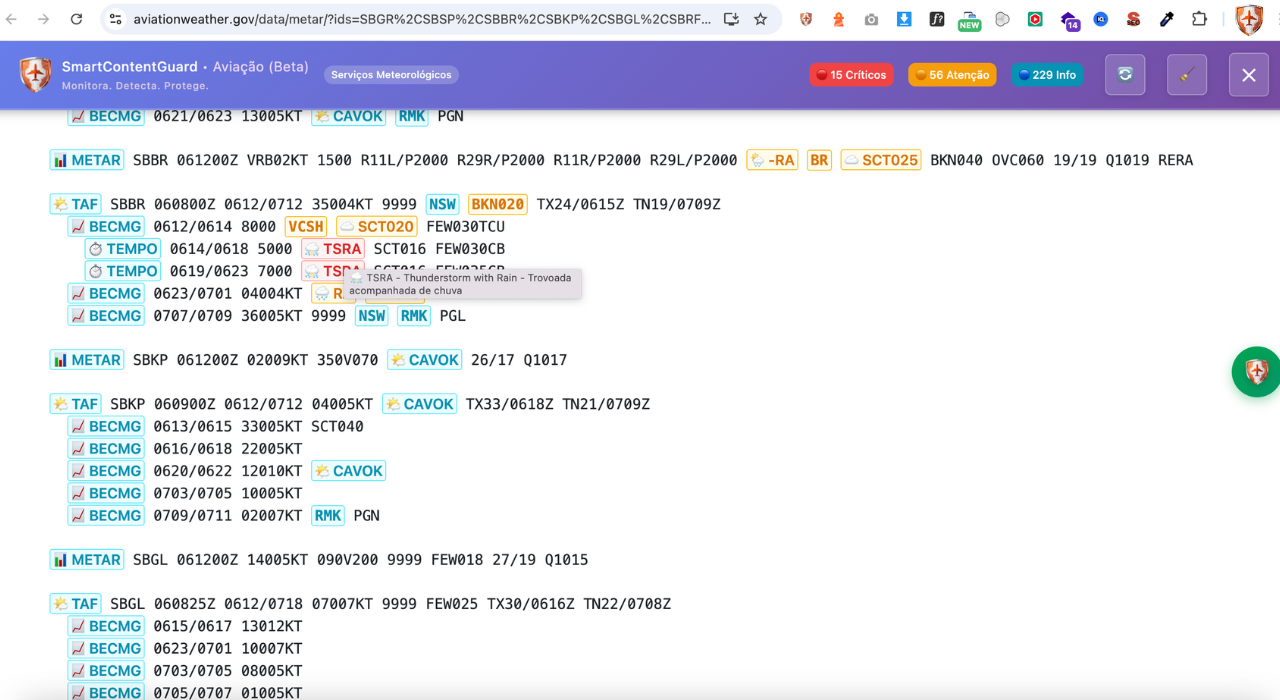Click the BKN020 tag in SBBR TAF
The width and height of the screenshot is (1280, 700).
coord(497,204)
